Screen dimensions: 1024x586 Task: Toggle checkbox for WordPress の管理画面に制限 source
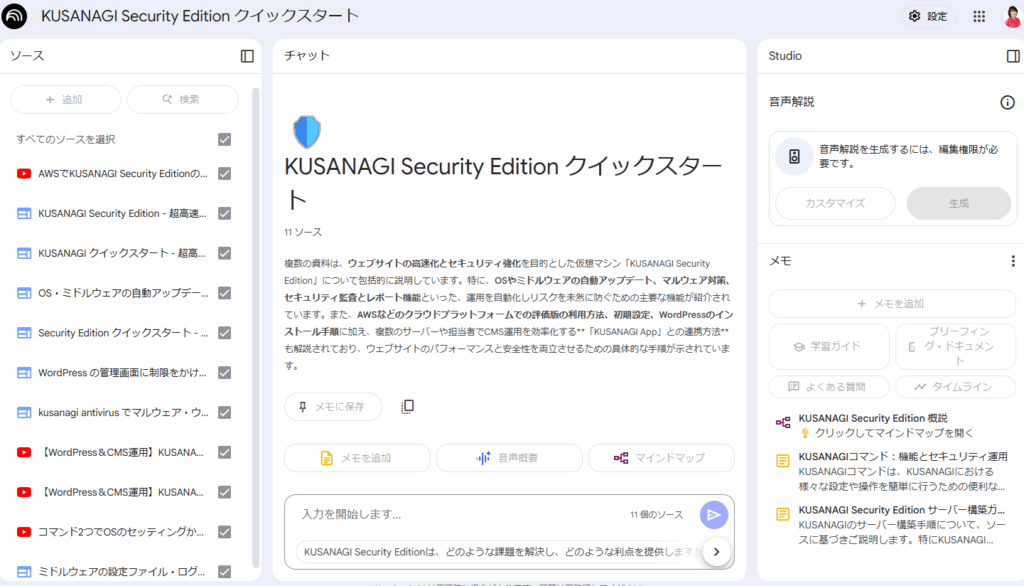coord(225,373)
